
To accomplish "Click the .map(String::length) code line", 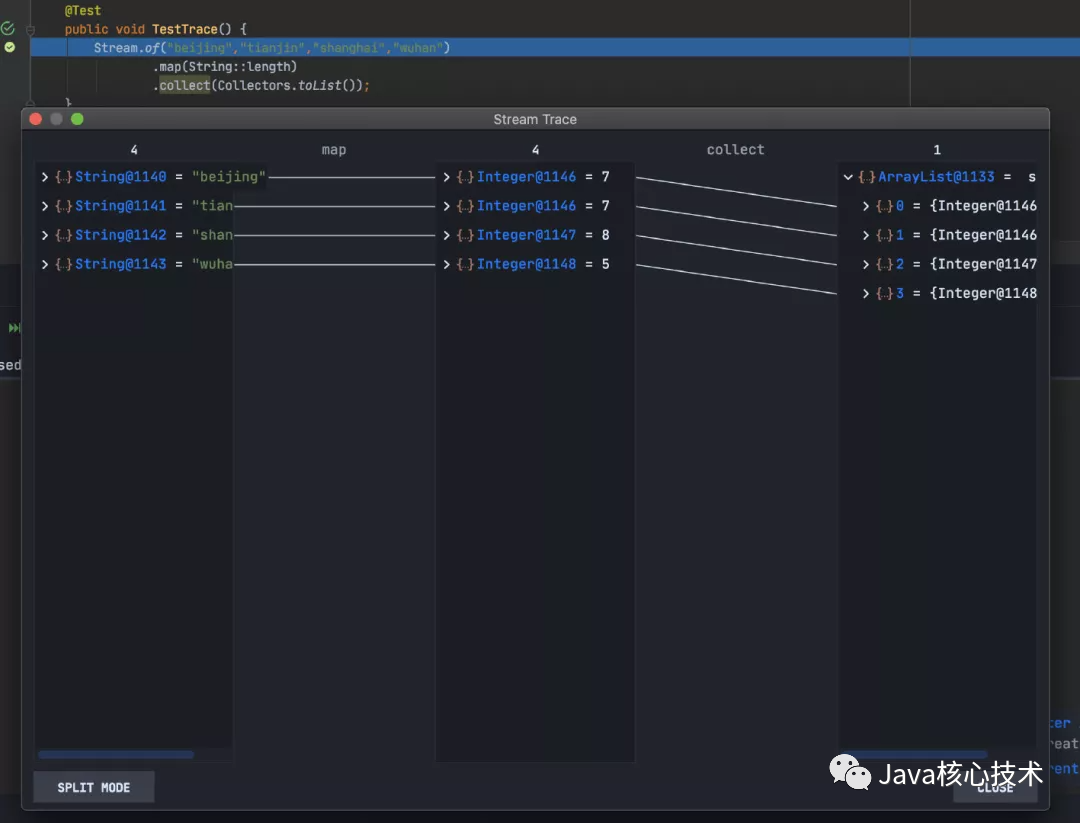I will (x=225, y=67).
